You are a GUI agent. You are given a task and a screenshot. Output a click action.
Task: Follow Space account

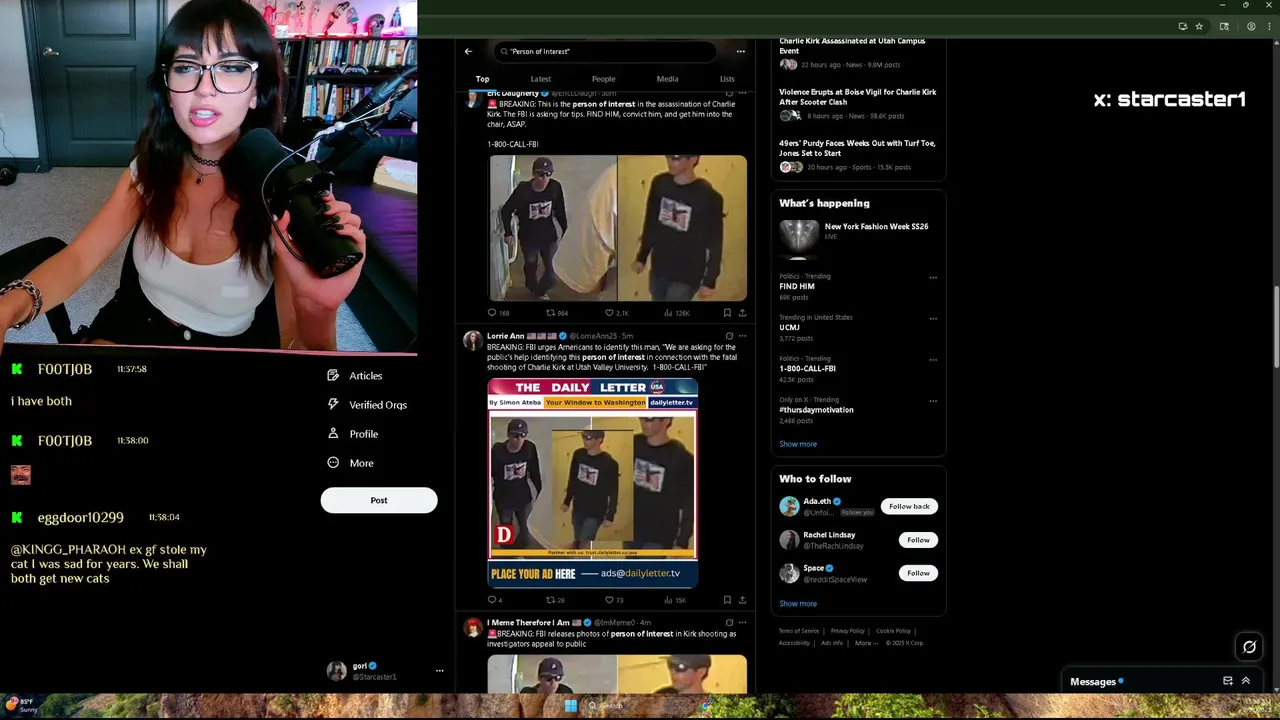pos(918,573)
